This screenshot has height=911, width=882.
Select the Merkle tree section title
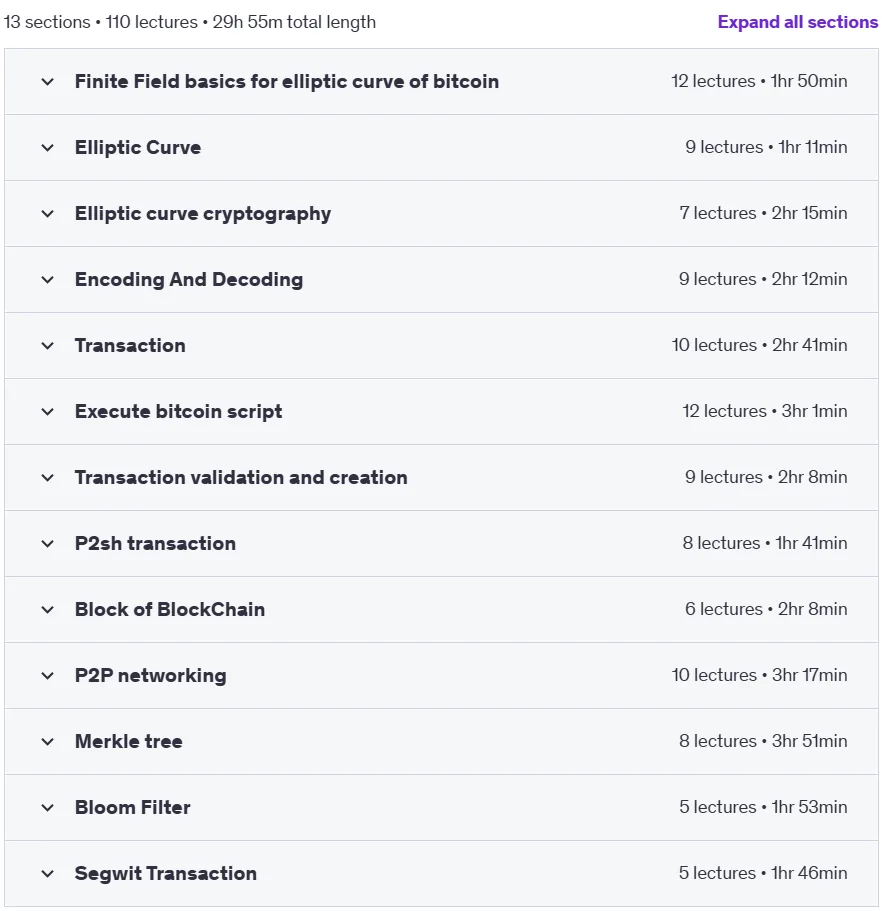[x=128, y=741]
